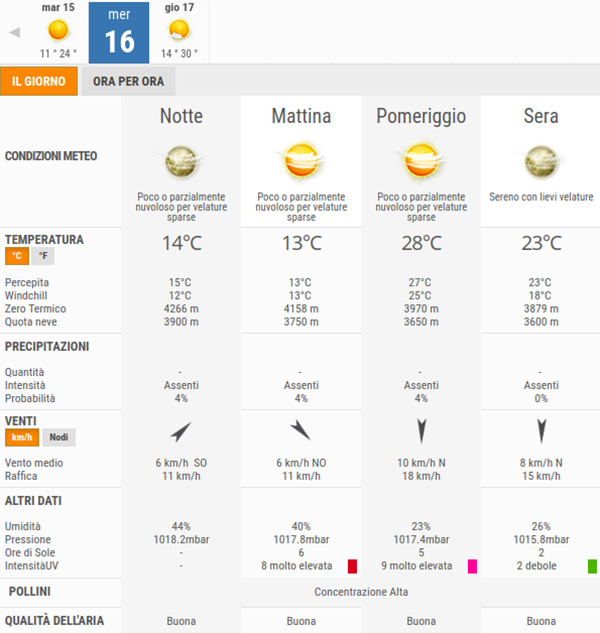
Task: Click the CONDIZIONI METEO row label
Action: point(51,156)
